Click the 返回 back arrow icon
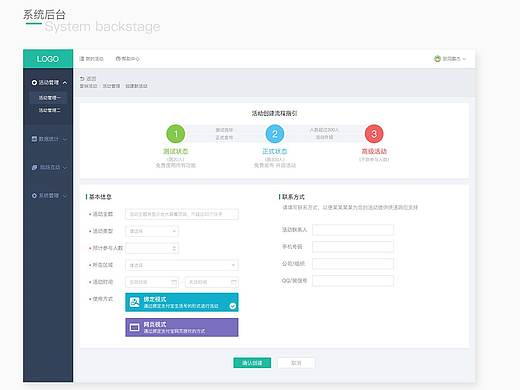520x390 pixels. pyautogui.click(x=82, y=79)
